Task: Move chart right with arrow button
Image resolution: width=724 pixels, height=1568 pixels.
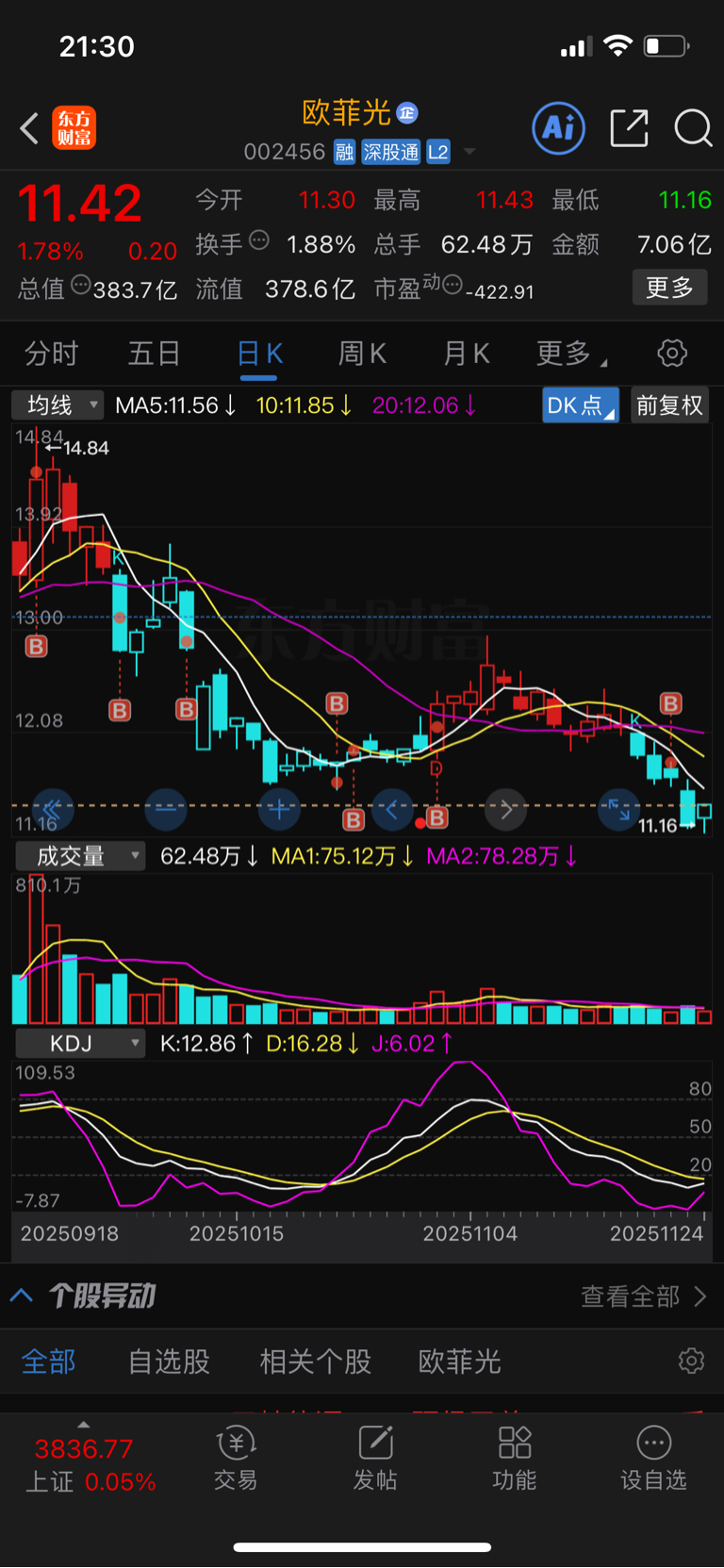Action: click(506, 809)
